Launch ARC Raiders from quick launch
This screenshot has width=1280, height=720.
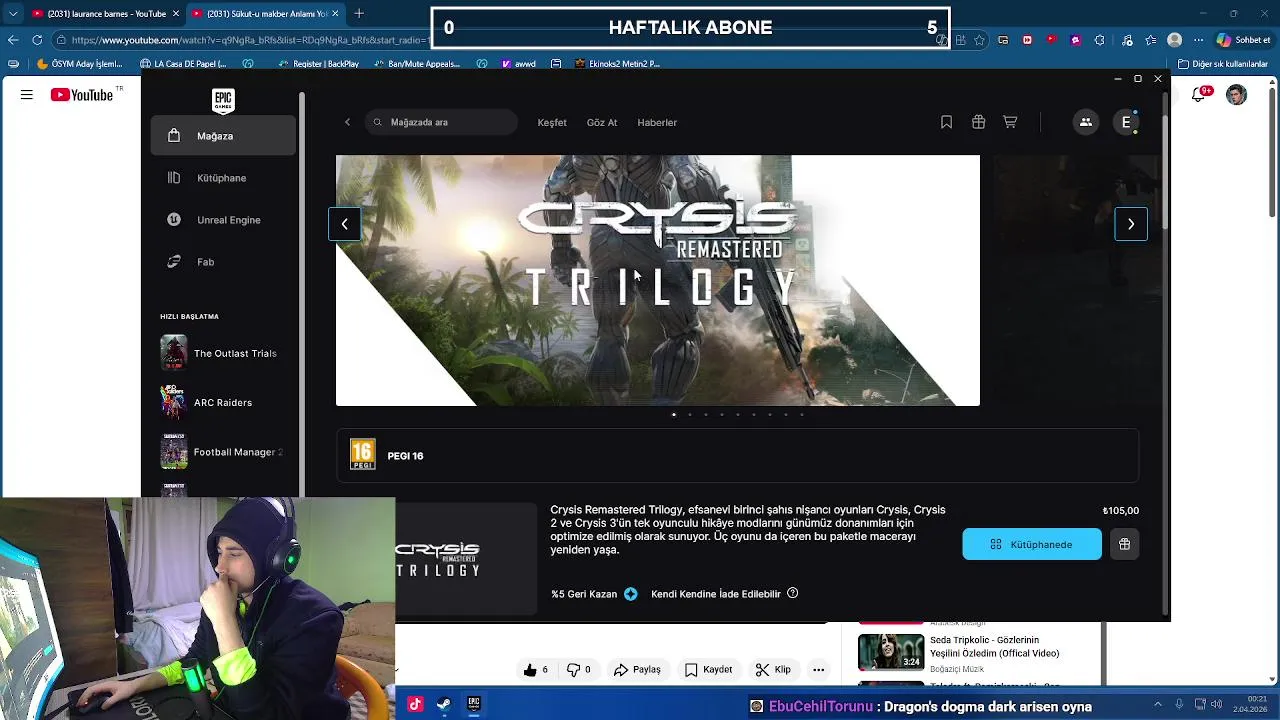(x=223, y=402)
